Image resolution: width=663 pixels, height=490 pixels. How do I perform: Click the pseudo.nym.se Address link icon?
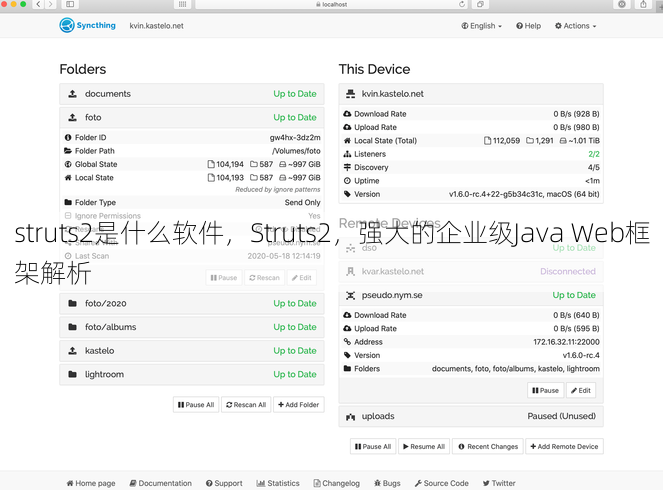pyautogui.click(x=347, y=342)
